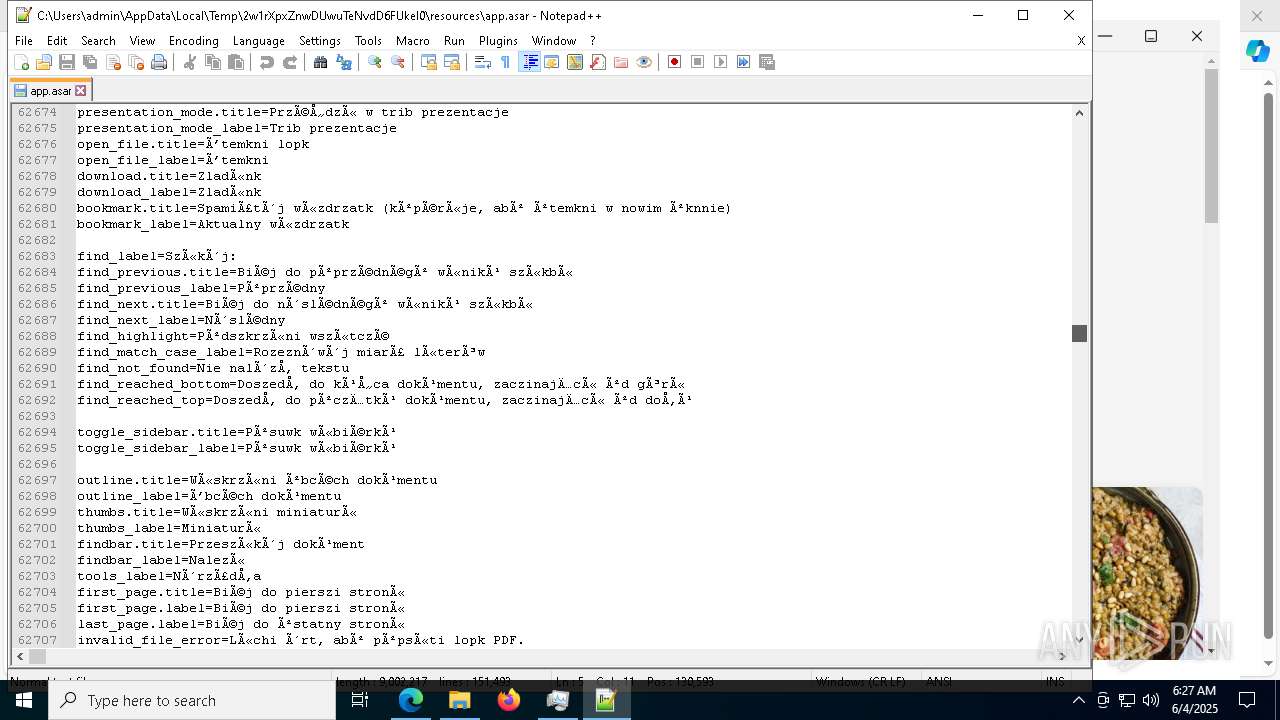Viewport: 1280px width, 720px height.
Task: Toggle synchronize vertical scrolling icon
Action: tap(429, 62)
